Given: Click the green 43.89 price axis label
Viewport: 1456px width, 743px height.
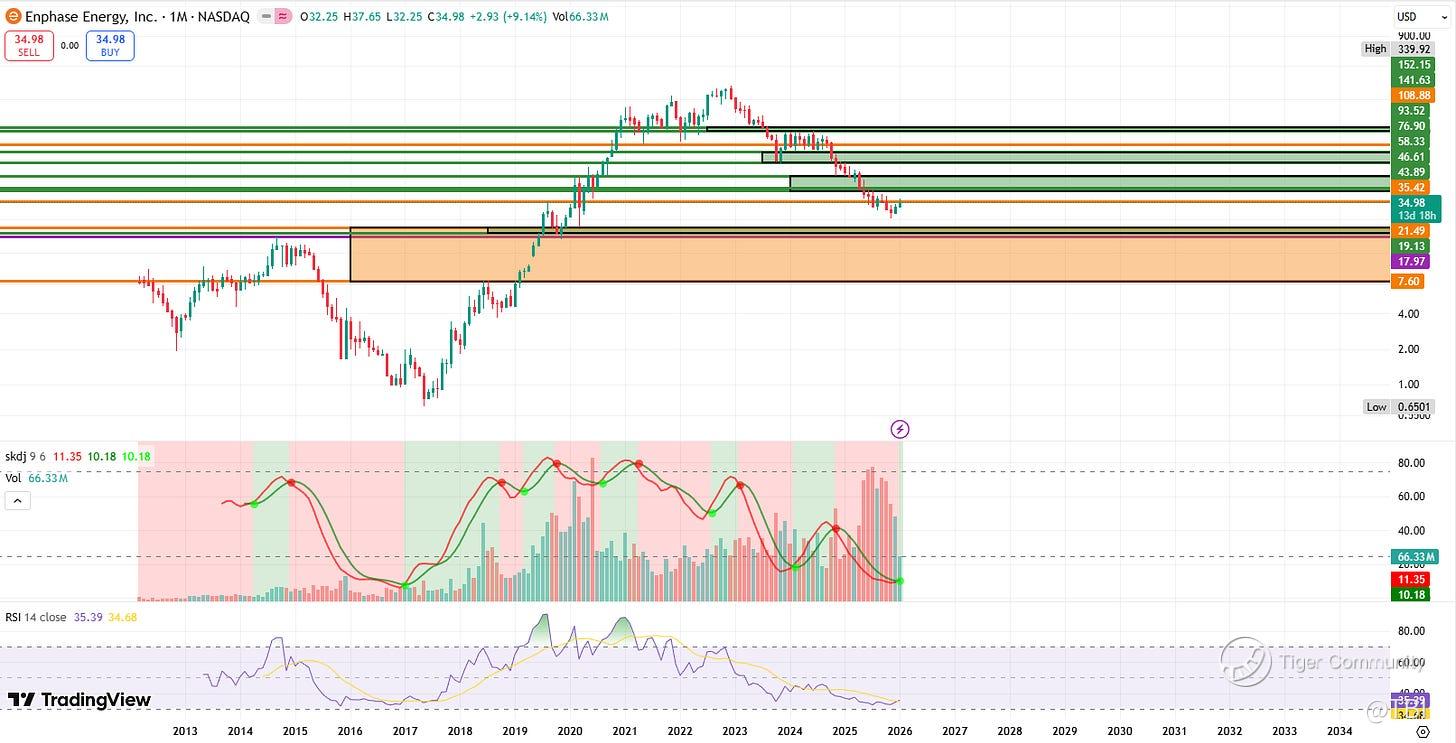Looking at the screenshot, I should [x=1412, y=172].
